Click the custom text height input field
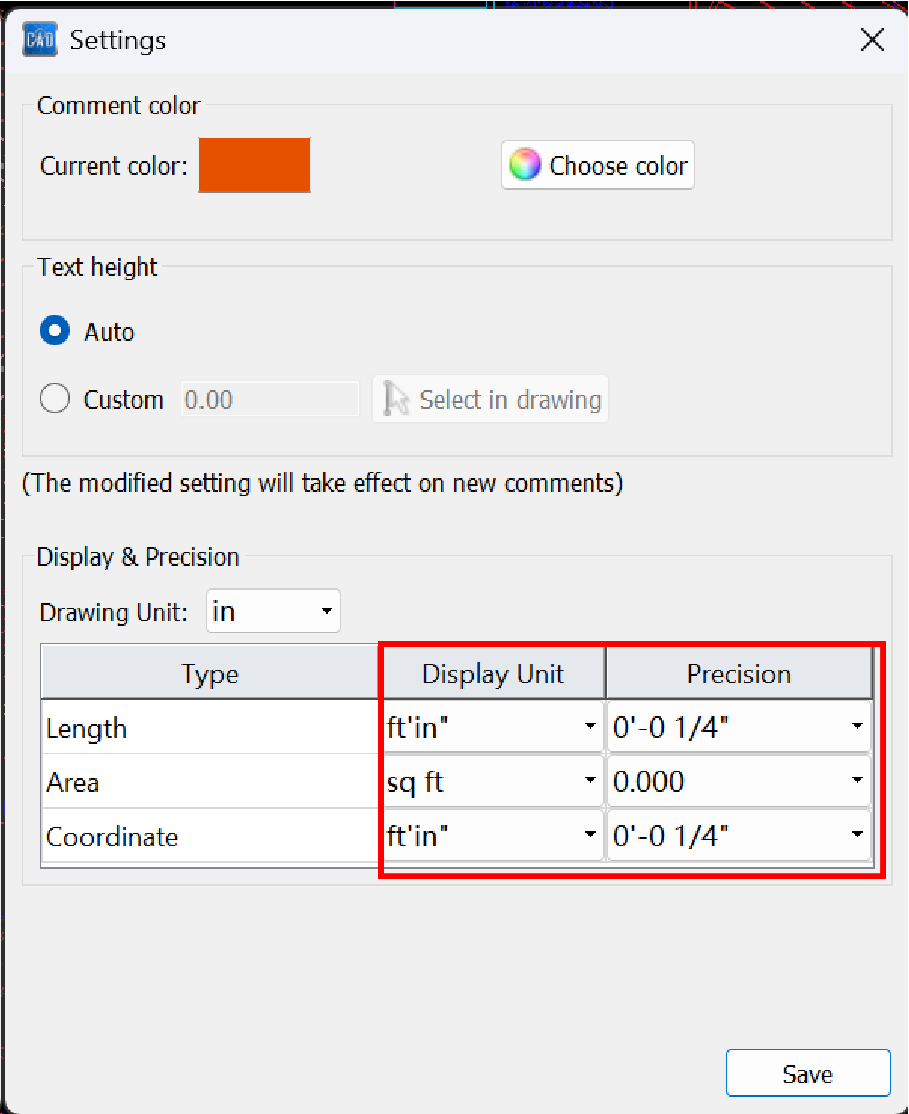The width and height of the screenshot is (909, 1114). (x=269, y=400)
